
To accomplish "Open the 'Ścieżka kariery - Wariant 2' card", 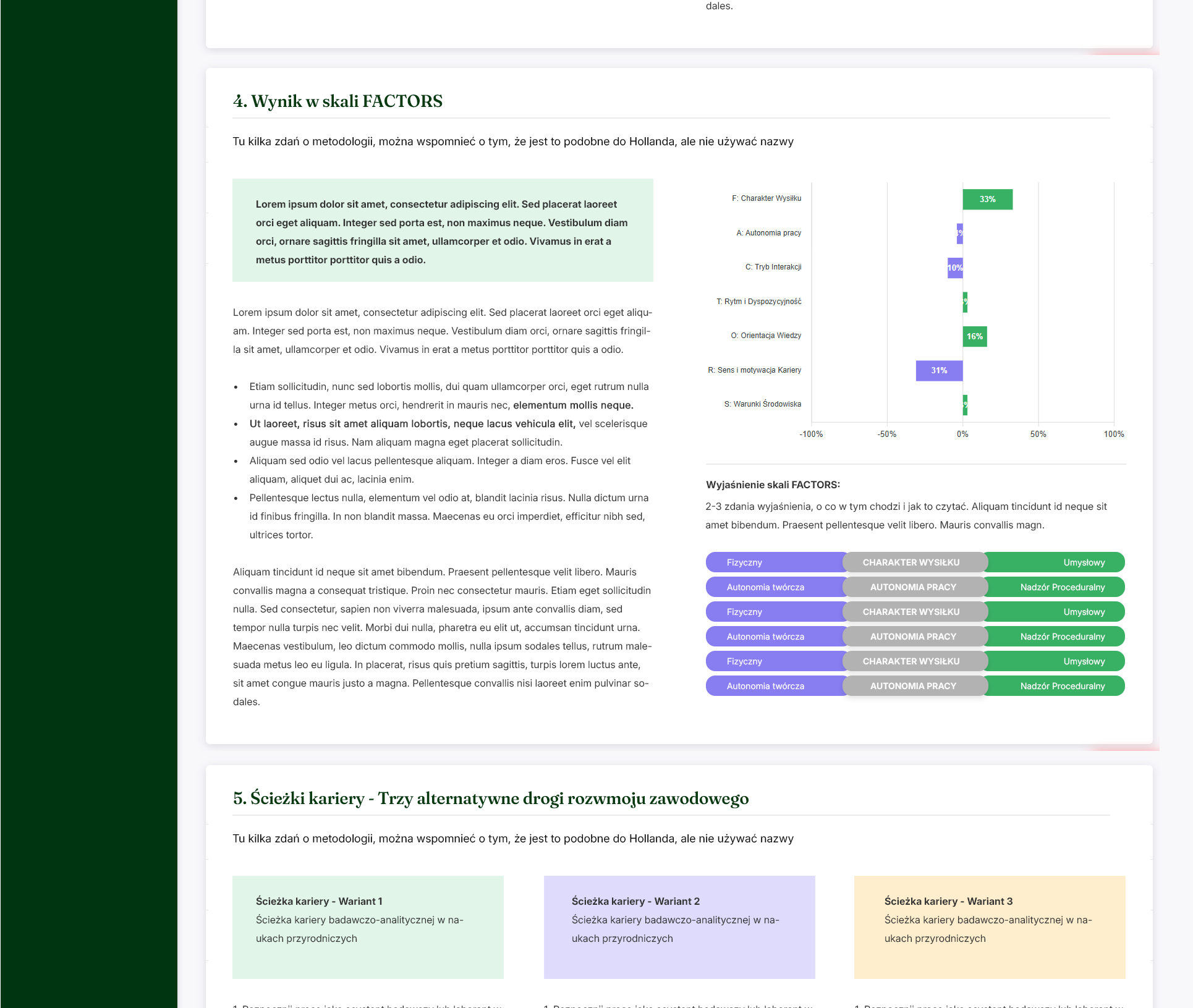I will (x=679, y=926).
